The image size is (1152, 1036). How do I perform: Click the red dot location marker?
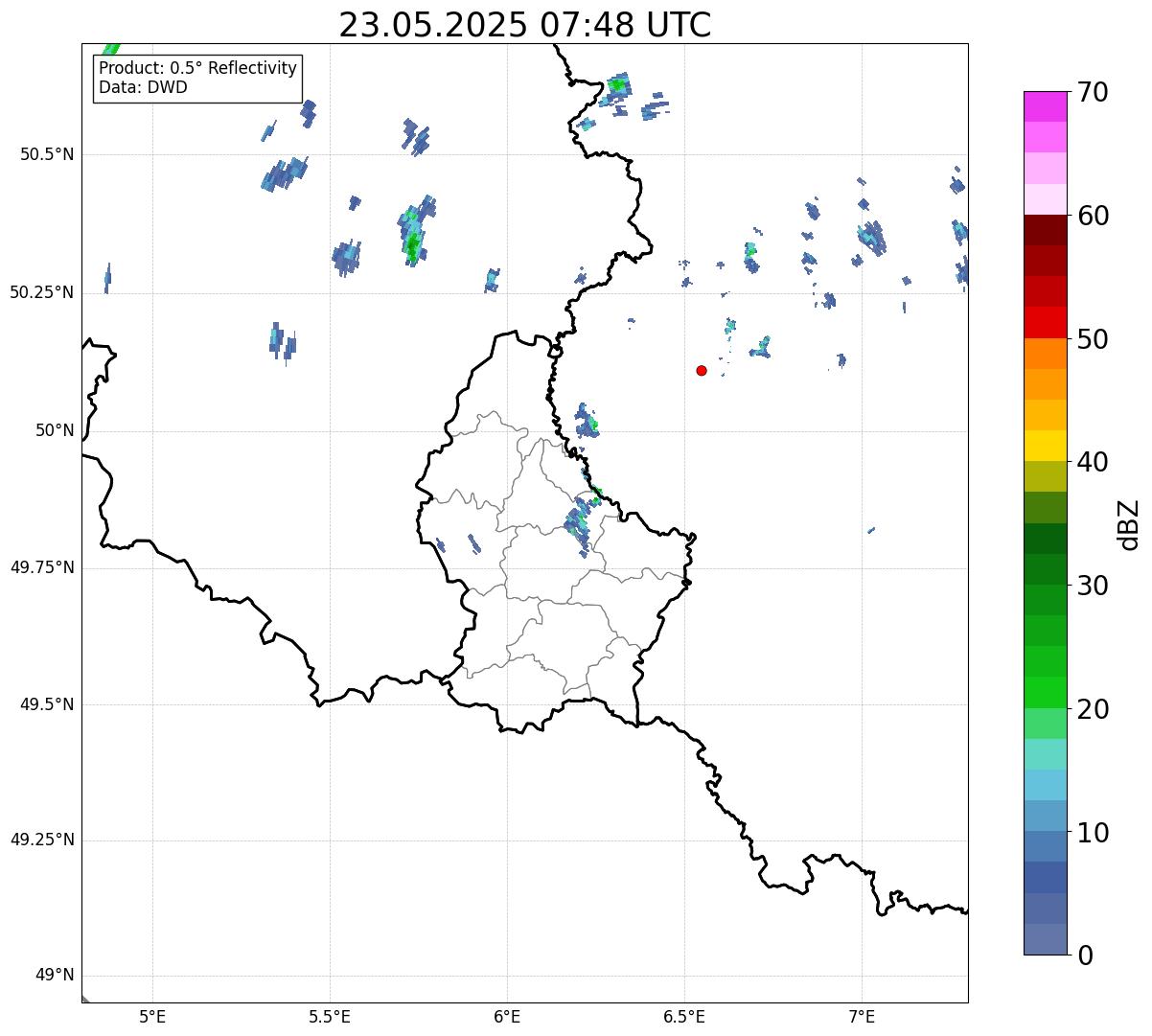point(702,370)
